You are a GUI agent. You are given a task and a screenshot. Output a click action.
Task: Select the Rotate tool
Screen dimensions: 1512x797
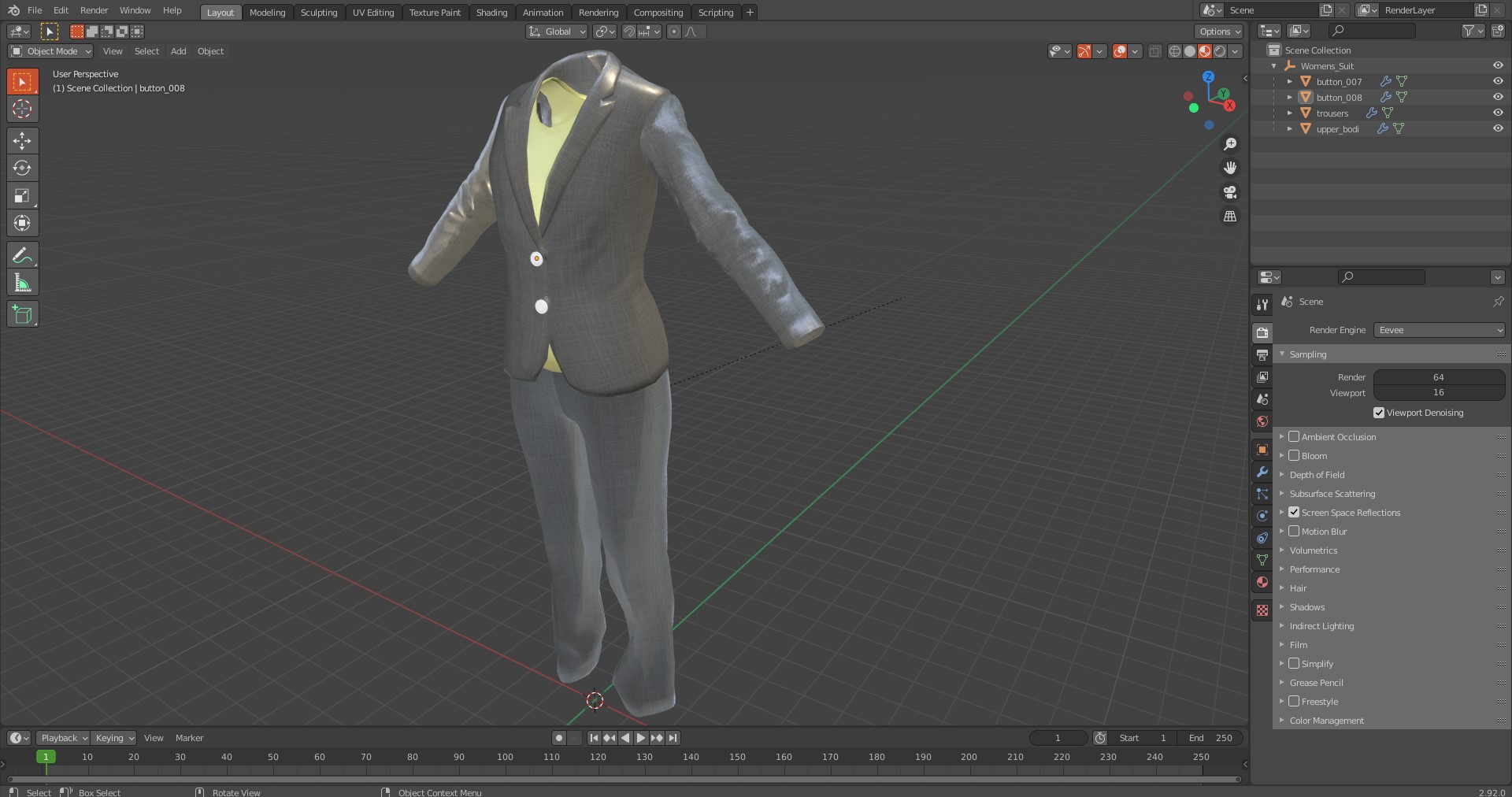click(22, 168)
